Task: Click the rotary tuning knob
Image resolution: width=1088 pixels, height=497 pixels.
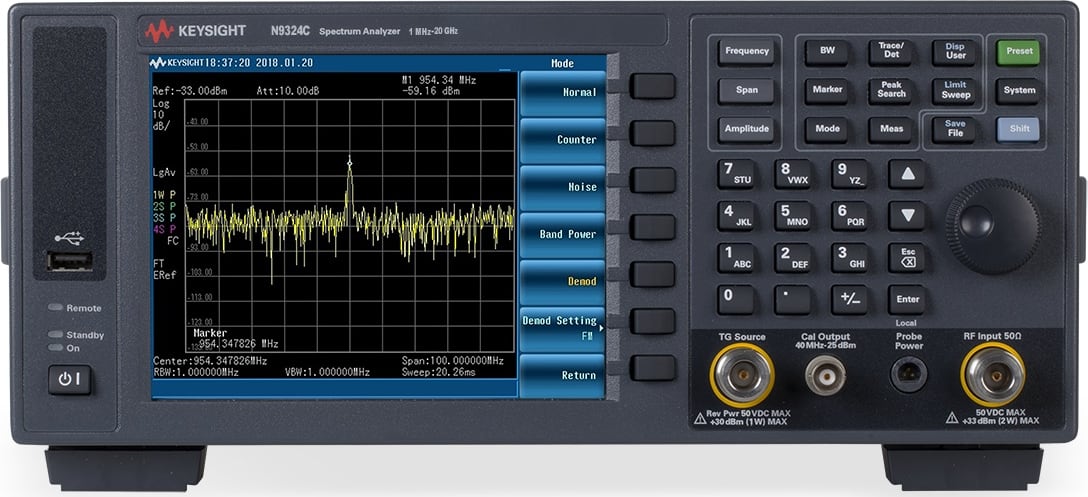Action: 992,226
